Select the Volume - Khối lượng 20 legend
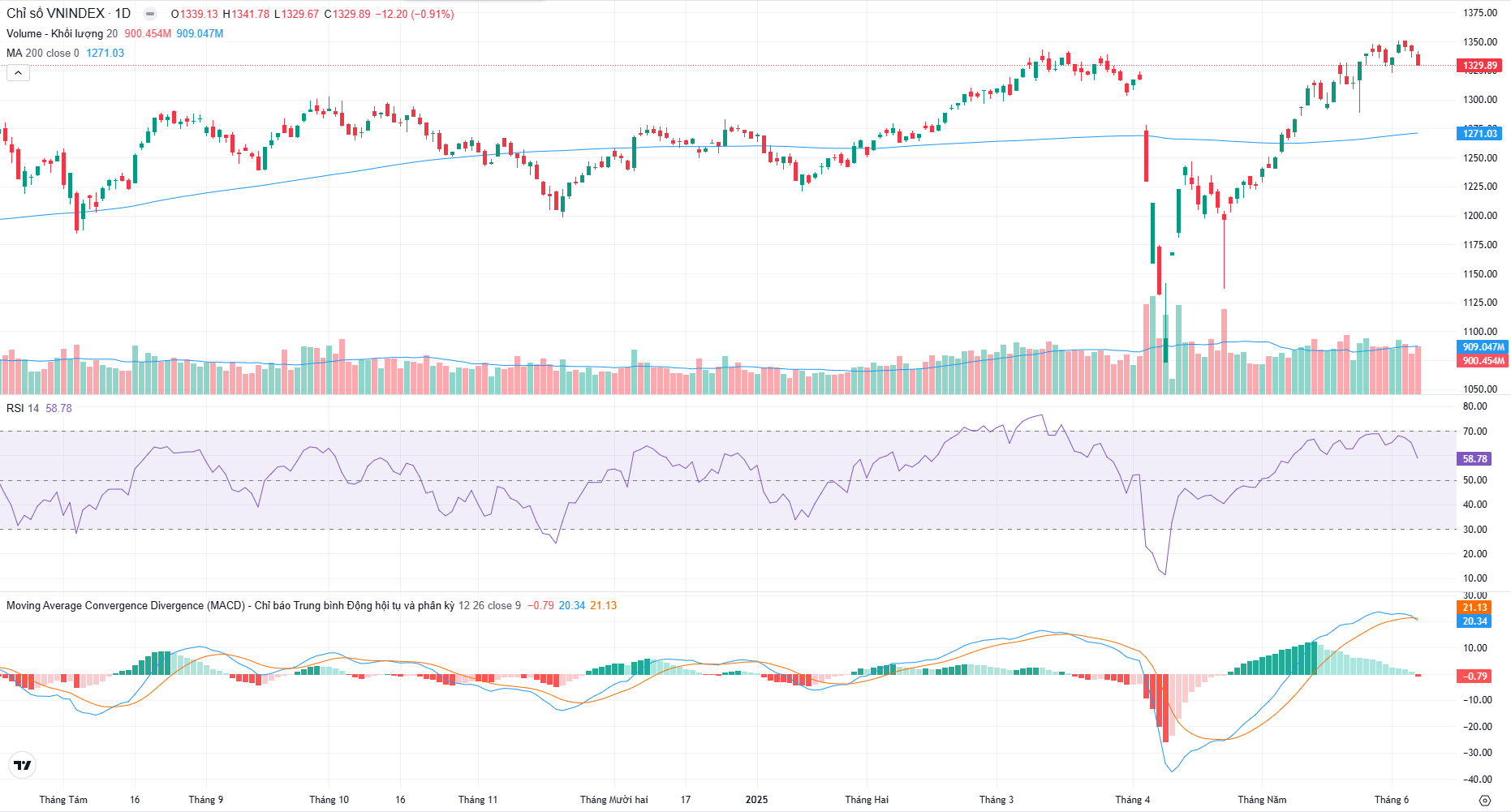Image resolution: width=1511 pixels, height=812 pixels. click(x=62, y=33)
